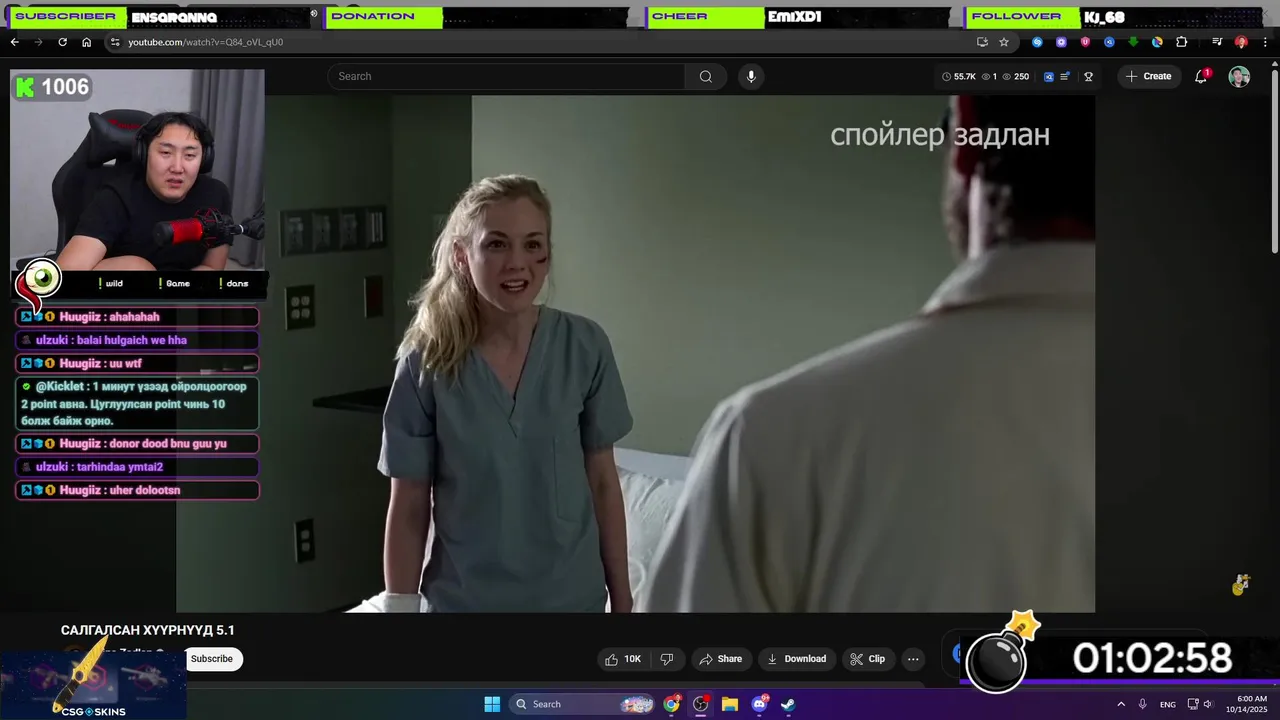This screenshot has height=720, width=1280.
Task: Open the Chrome profile avatar
Action: (x=1241, y=42)
